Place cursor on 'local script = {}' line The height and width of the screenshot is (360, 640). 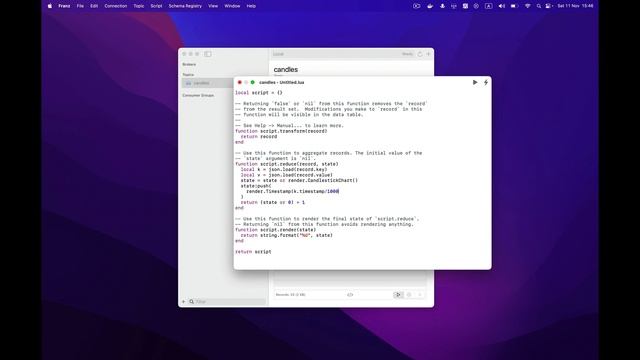coord(259,93)
